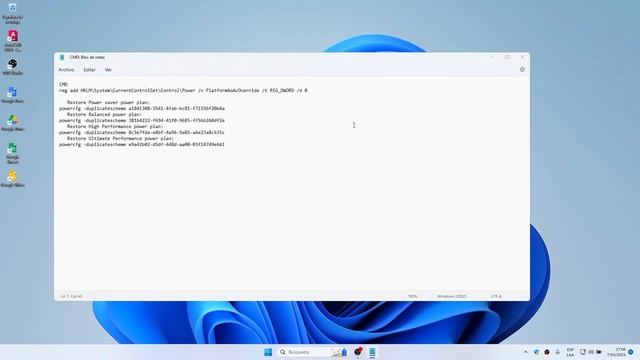Screen dimensions: 640x360
Task: Select the Google Docs desktop shortcut
Action: pos(13,95)
